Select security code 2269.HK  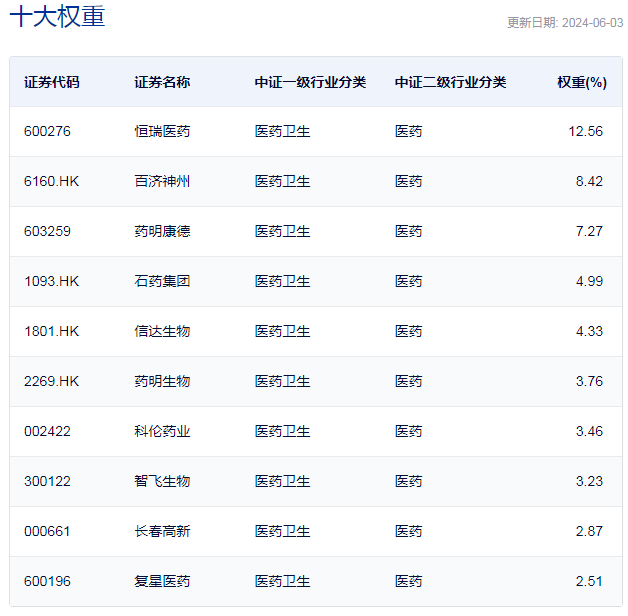pyautogui.click(x=52, y=382)
